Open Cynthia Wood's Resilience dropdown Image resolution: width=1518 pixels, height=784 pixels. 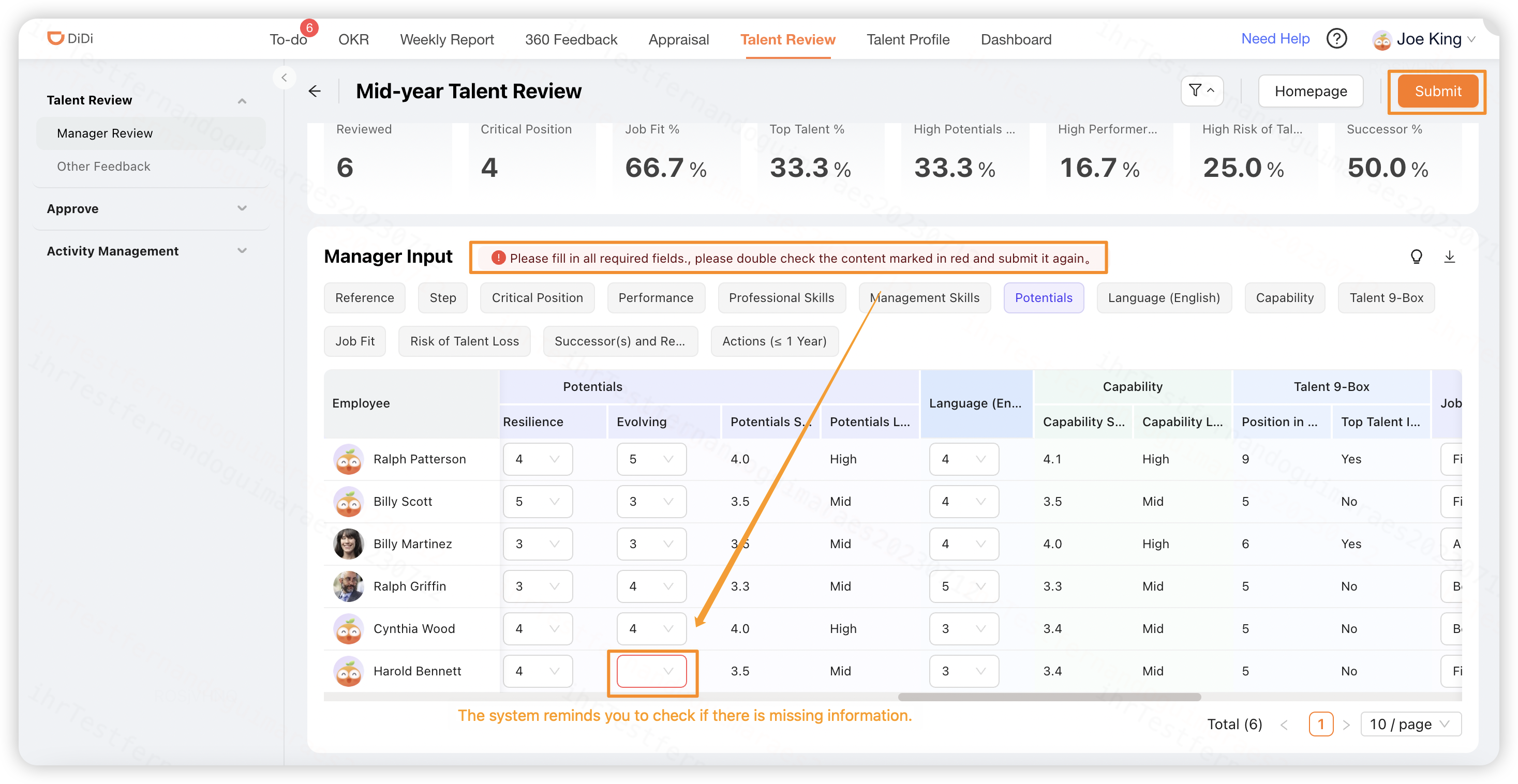538,628
